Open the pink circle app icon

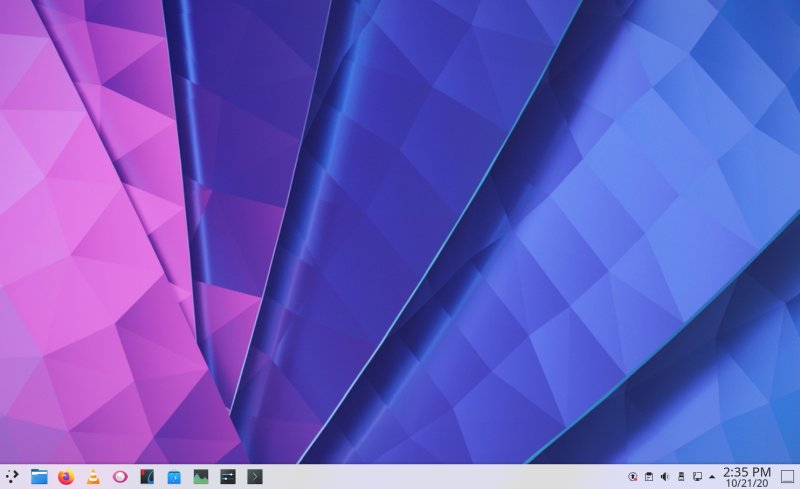coord(120,477)
